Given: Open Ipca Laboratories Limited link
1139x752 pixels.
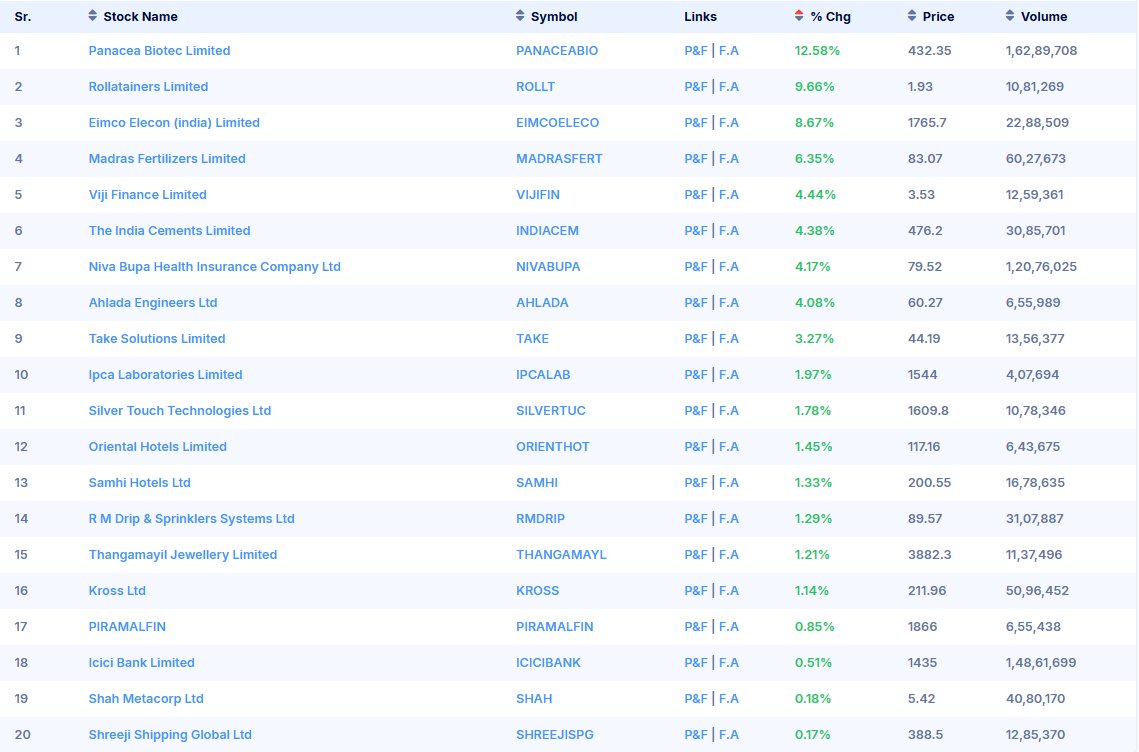Looking at the screenshot, I should click(166, 375).
